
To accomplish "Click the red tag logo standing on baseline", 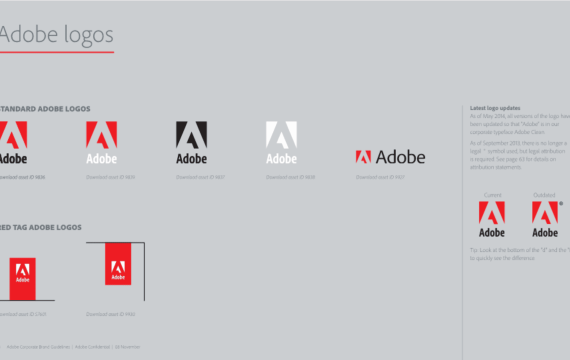I will 23,279.
